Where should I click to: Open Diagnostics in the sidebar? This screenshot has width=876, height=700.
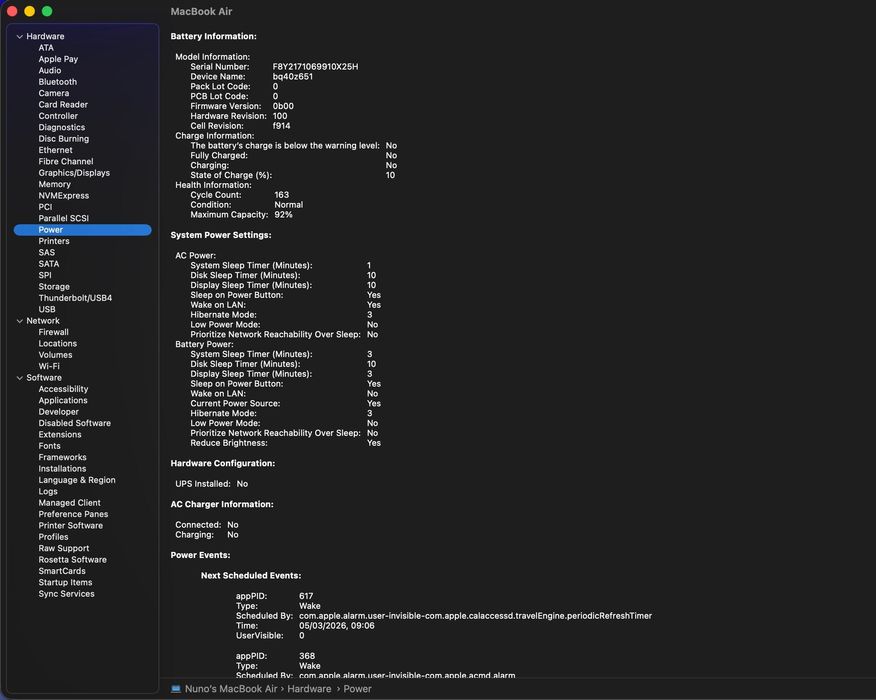pos(61,127)
